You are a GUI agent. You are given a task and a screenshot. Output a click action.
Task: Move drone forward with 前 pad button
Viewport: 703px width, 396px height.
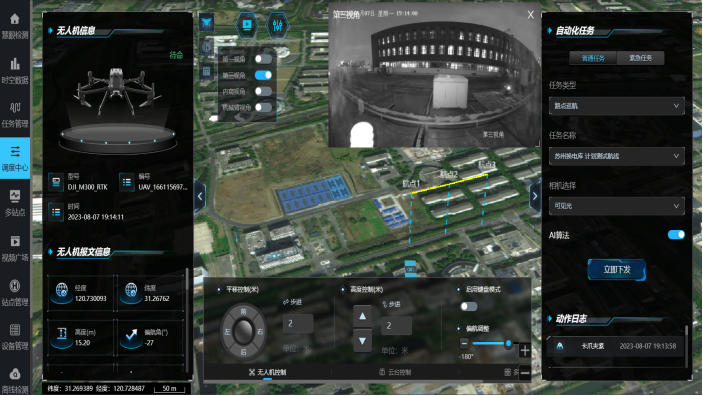[x=243, y=311]
